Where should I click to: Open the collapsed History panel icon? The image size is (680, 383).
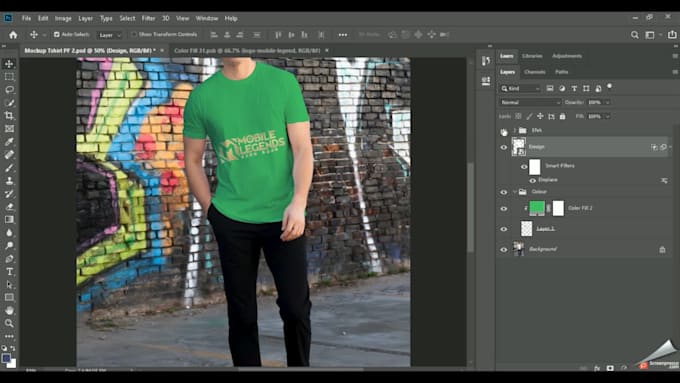pos(486,61)
